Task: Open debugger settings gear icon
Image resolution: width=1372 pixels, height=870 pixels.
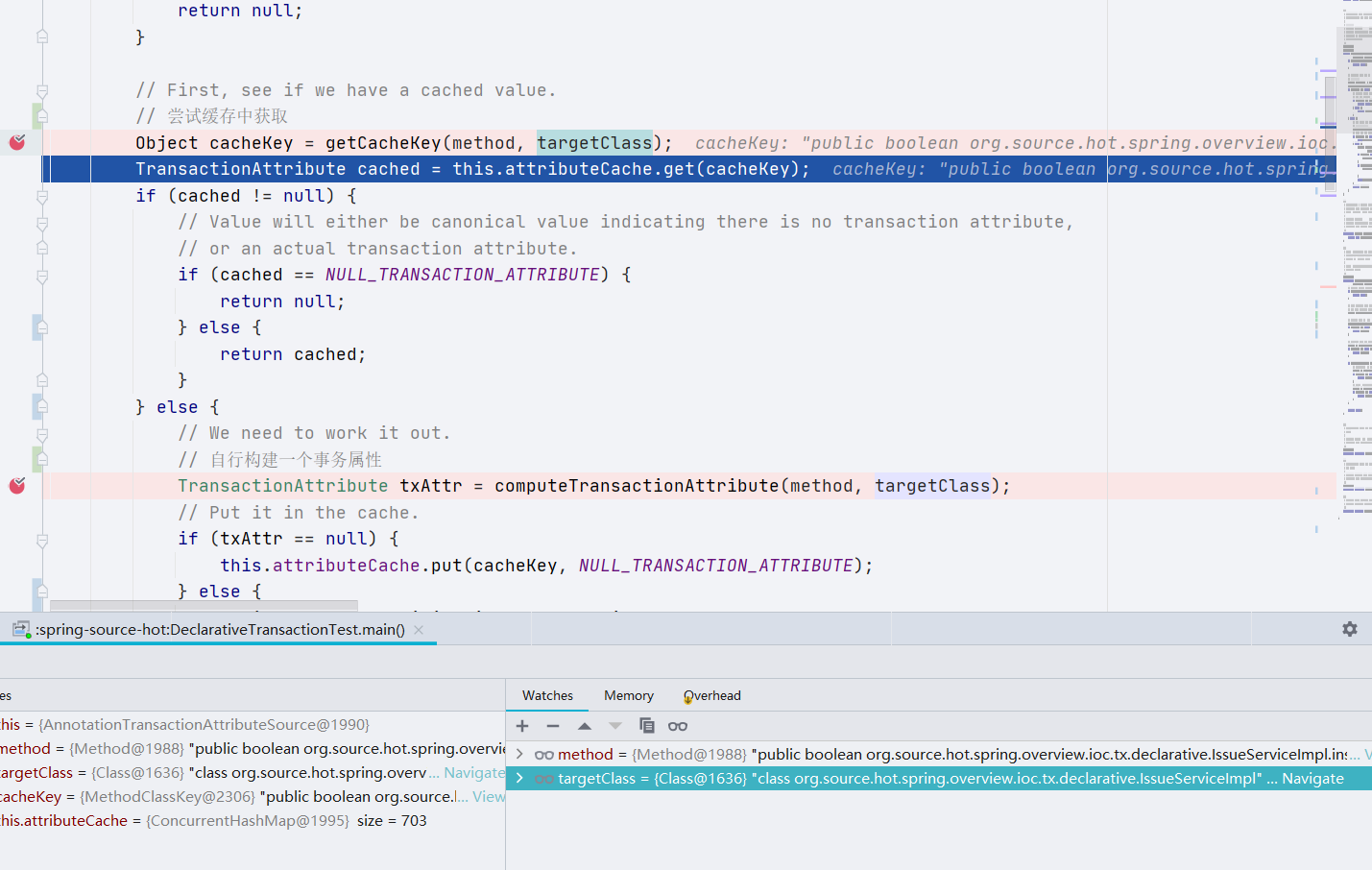Action: [1349, 629]
